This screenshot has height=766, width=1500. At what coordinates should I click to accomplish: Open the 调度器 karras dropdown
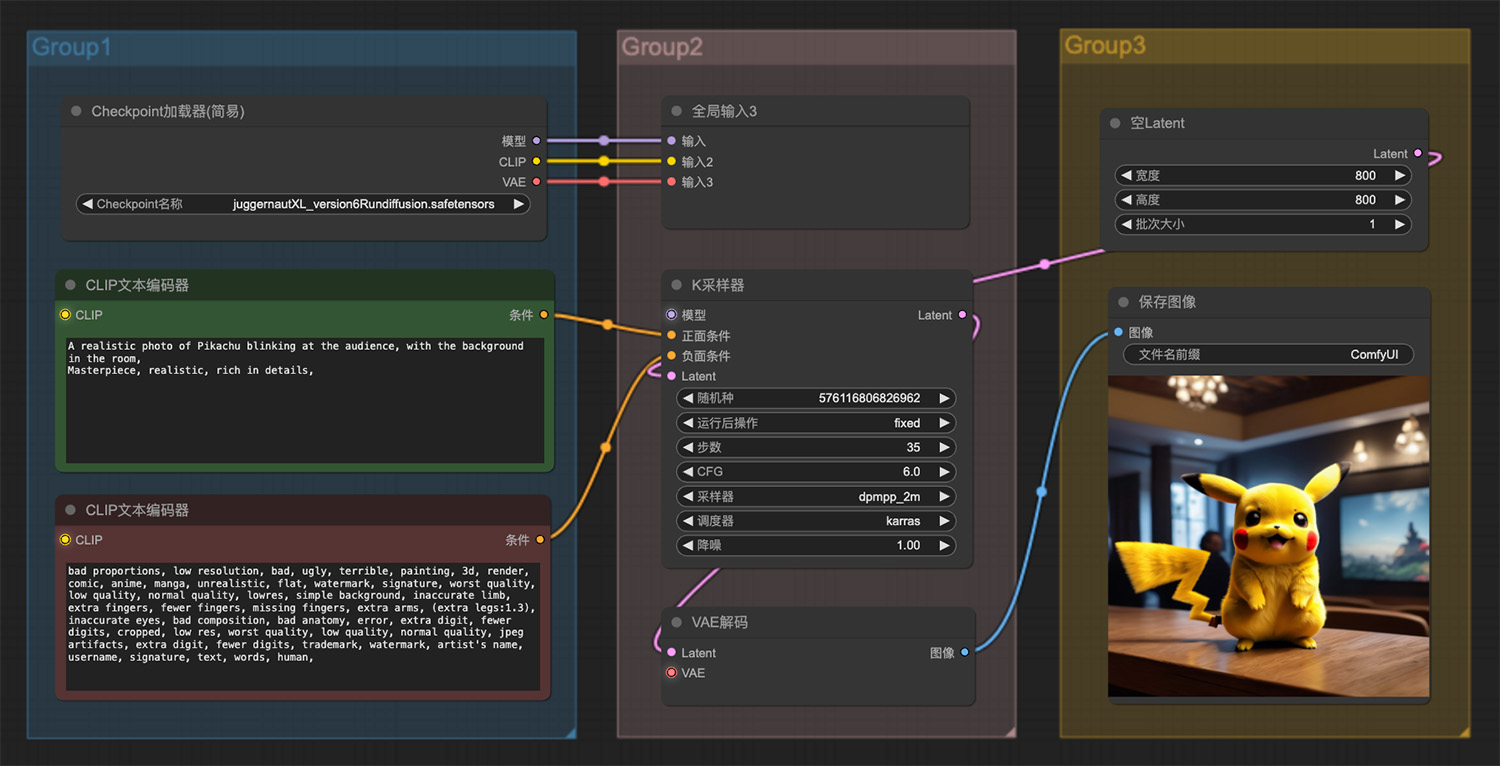click(816, 521)
